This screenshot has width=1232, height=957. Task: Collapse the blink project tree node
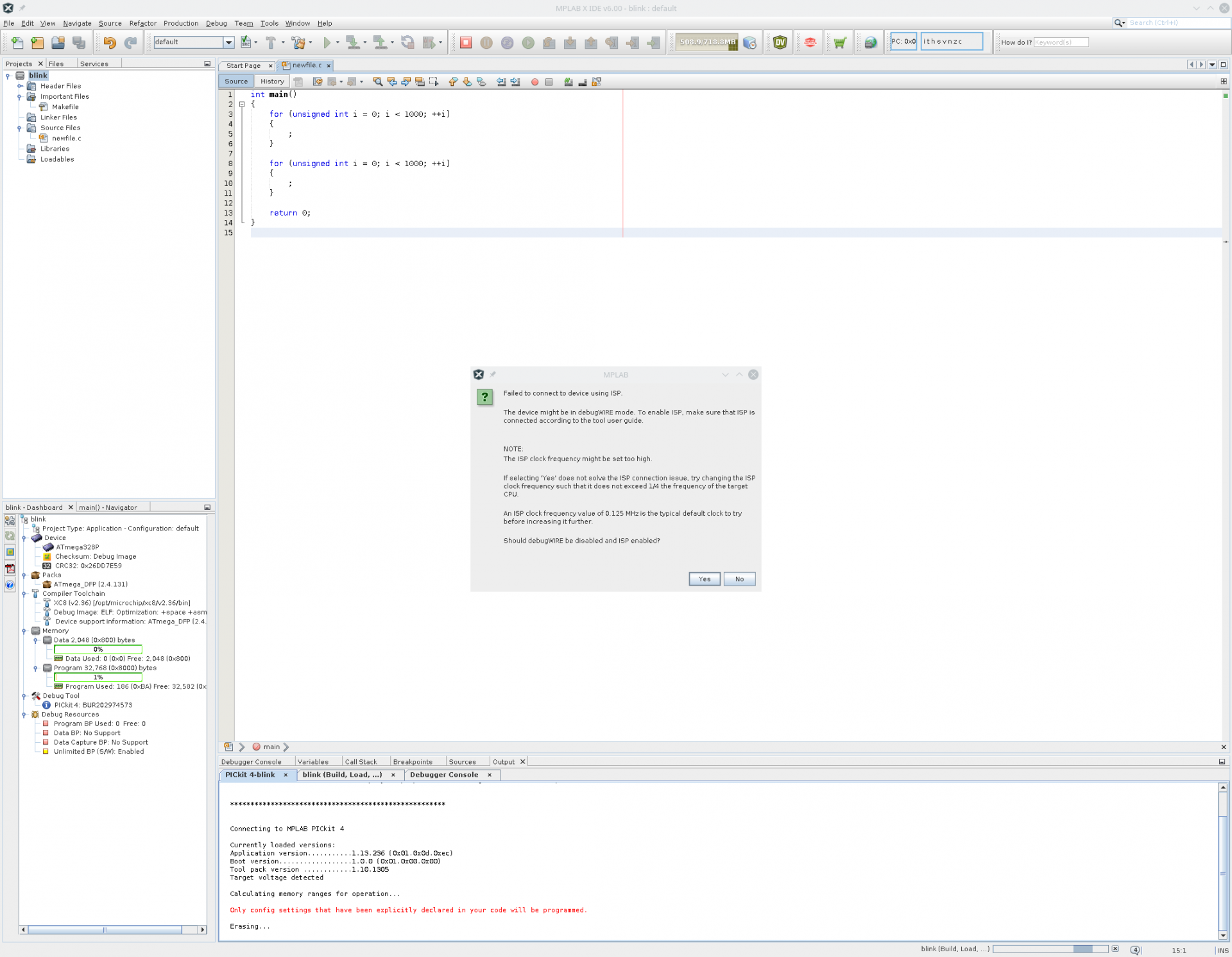tap(8, 76)
